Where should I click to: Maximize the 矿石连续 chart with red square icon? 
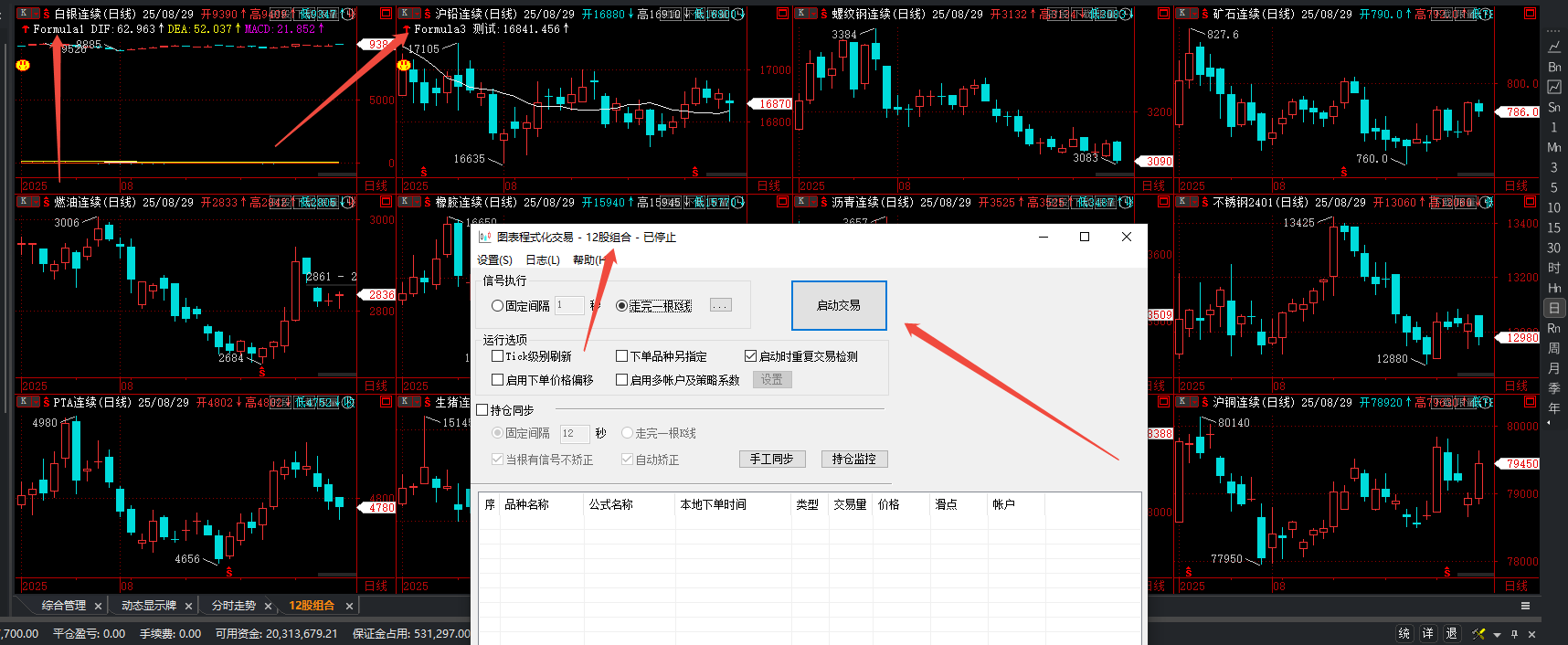coord(1530,15)
